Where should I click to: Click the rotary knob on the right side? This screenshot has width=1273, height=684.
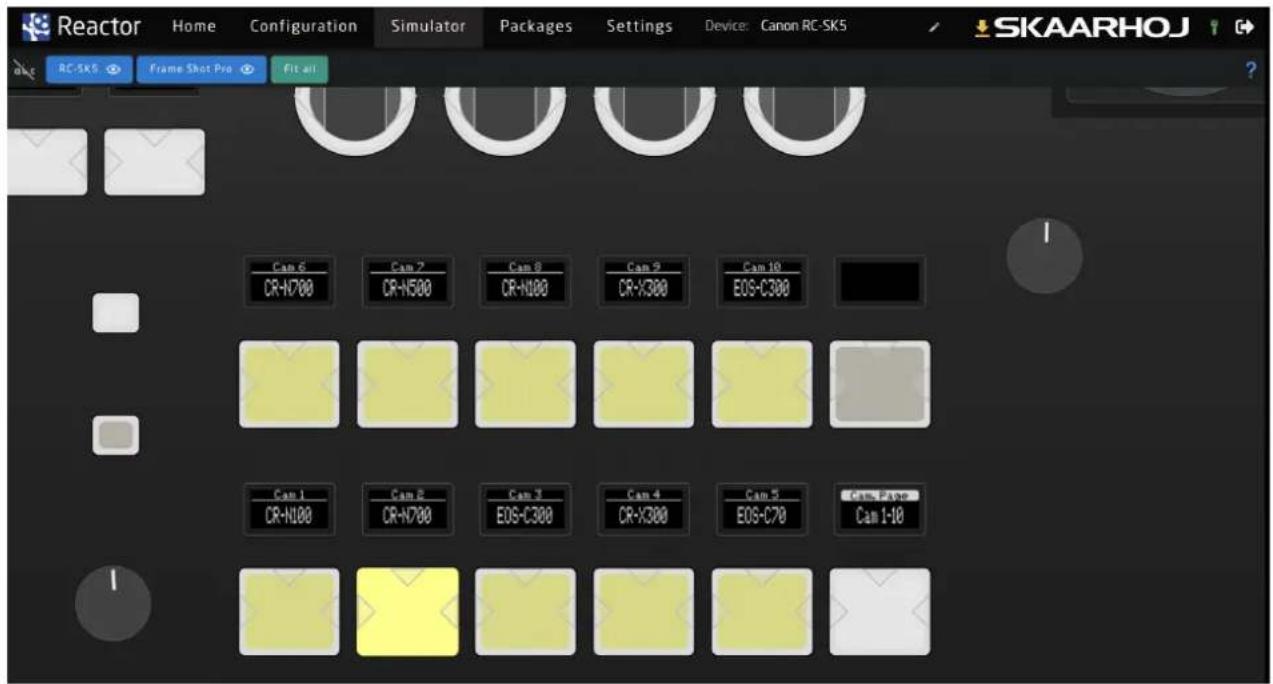pyautogui.click(x=1045, y=256)
